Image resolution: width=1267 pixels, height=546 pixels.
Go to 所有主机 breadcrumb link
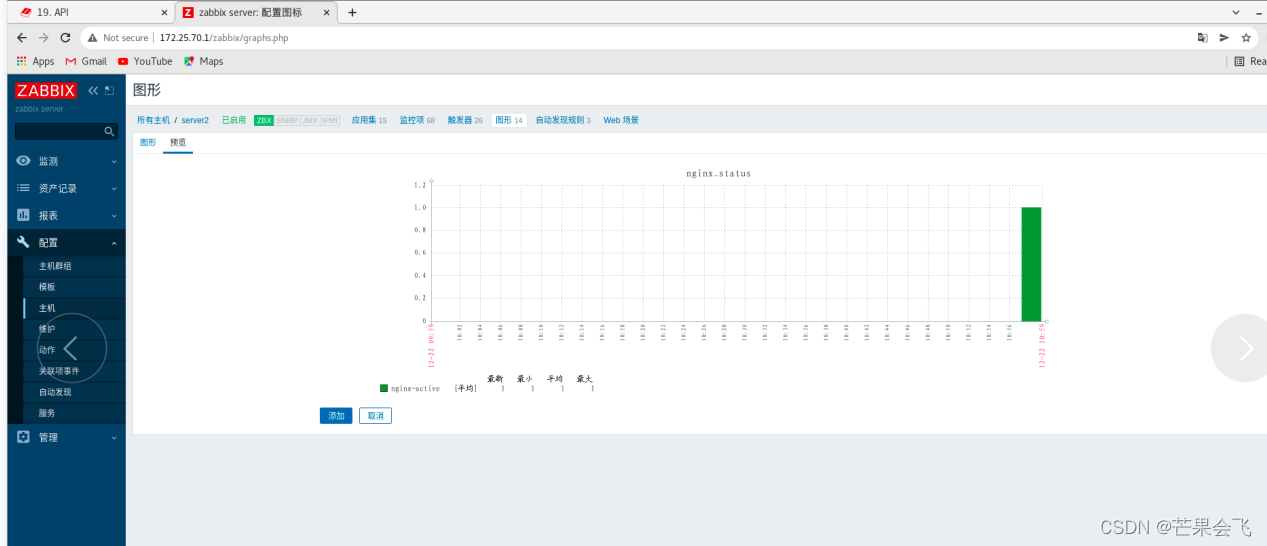coord(153,120)
